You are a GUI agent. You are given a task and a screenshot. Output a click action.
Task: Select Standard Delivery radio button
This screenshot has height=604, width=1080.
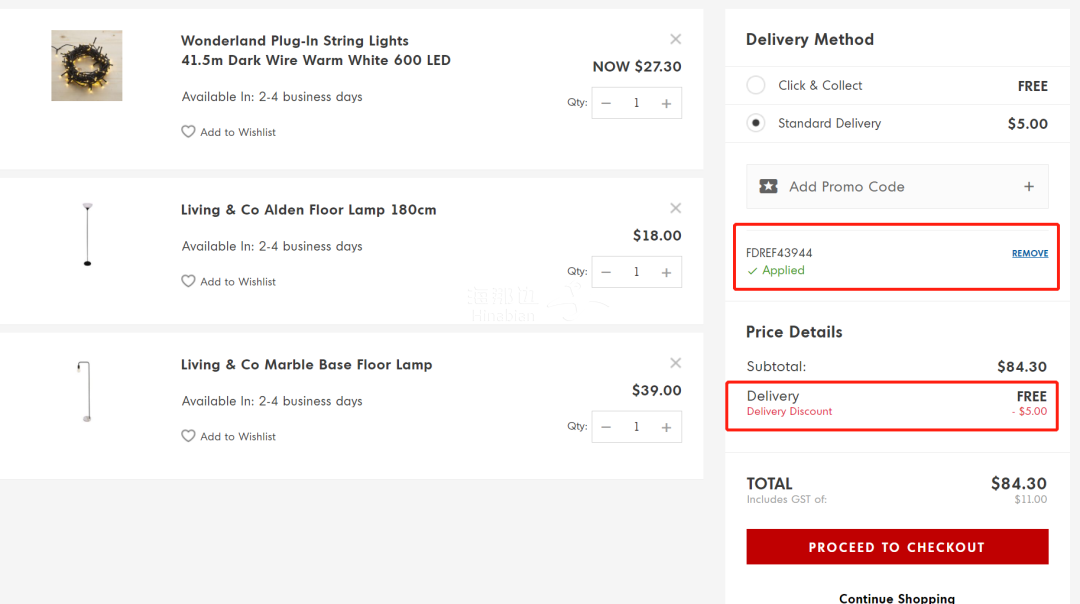[756, 123]
